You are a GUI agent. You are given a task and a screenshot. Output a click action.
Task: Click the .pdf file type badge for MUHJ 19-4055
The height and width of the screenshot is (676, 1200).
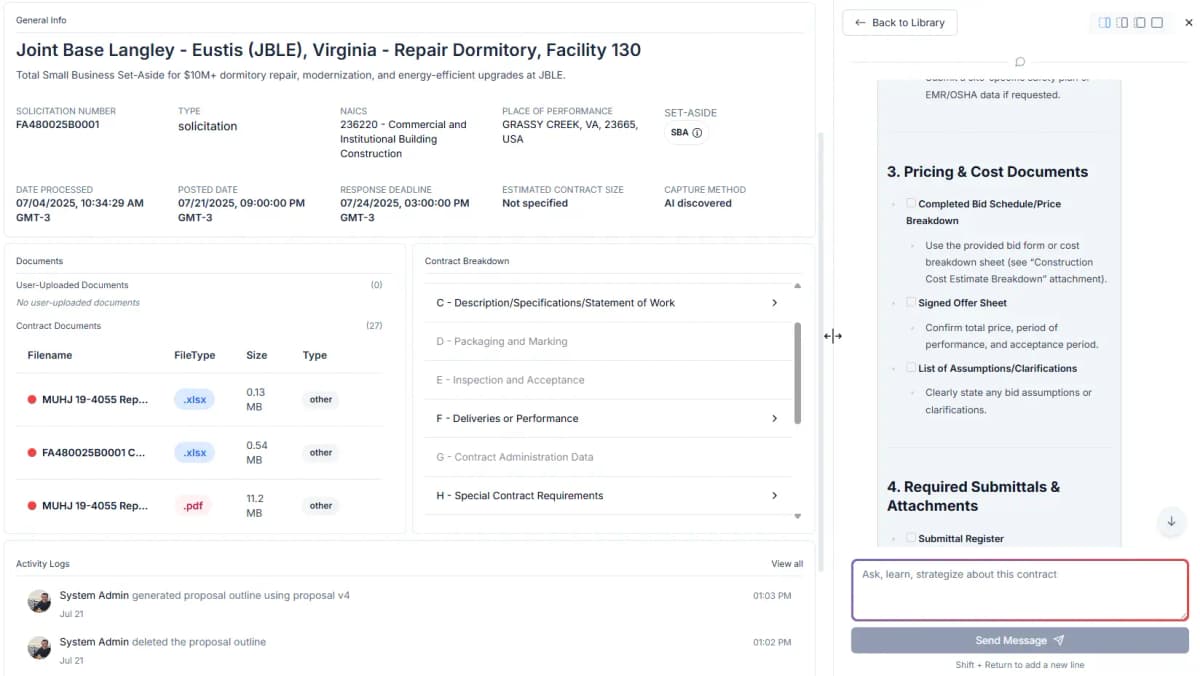coord(193,505)
